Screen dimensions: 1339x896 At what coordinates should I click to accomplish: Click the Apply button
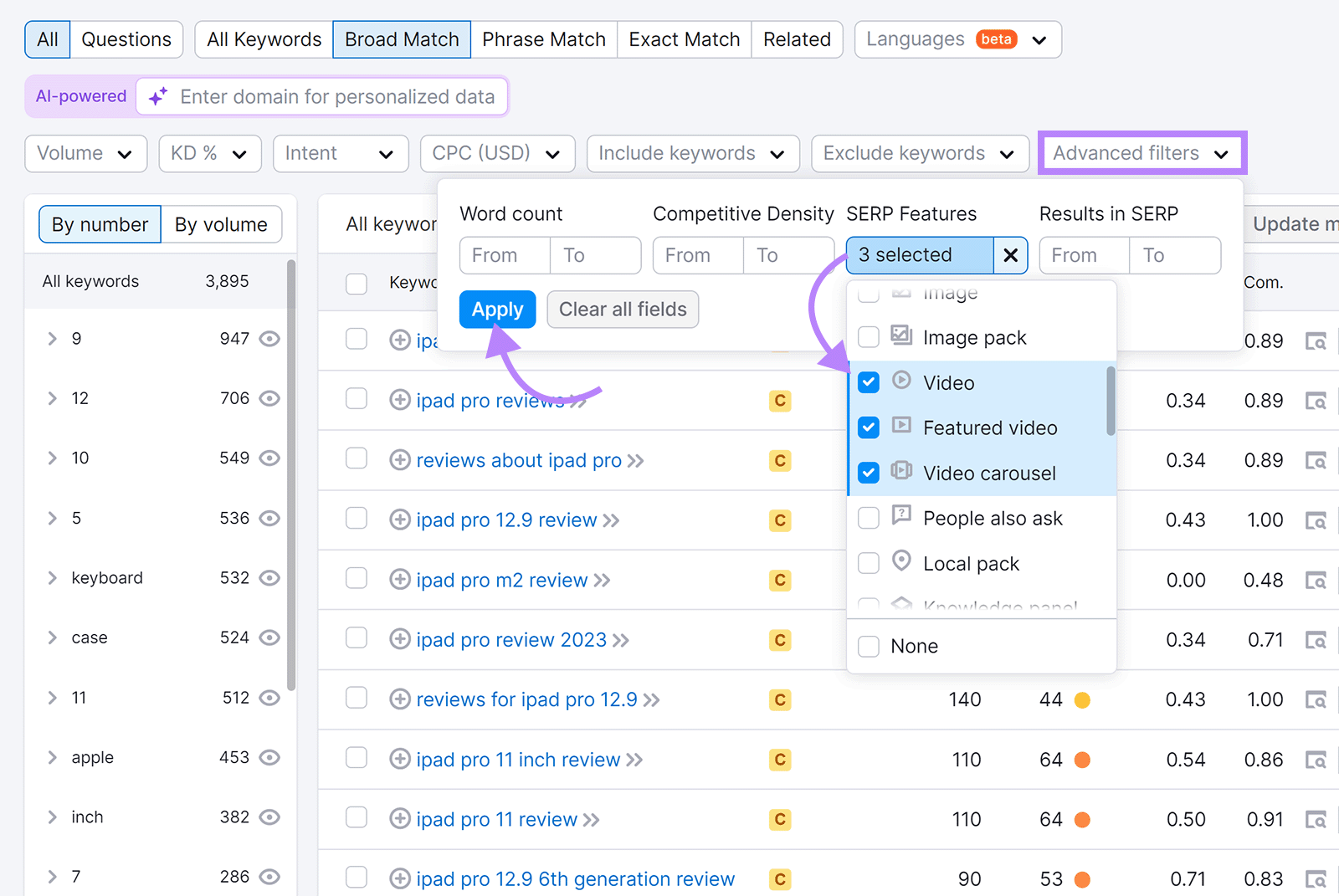496,309
